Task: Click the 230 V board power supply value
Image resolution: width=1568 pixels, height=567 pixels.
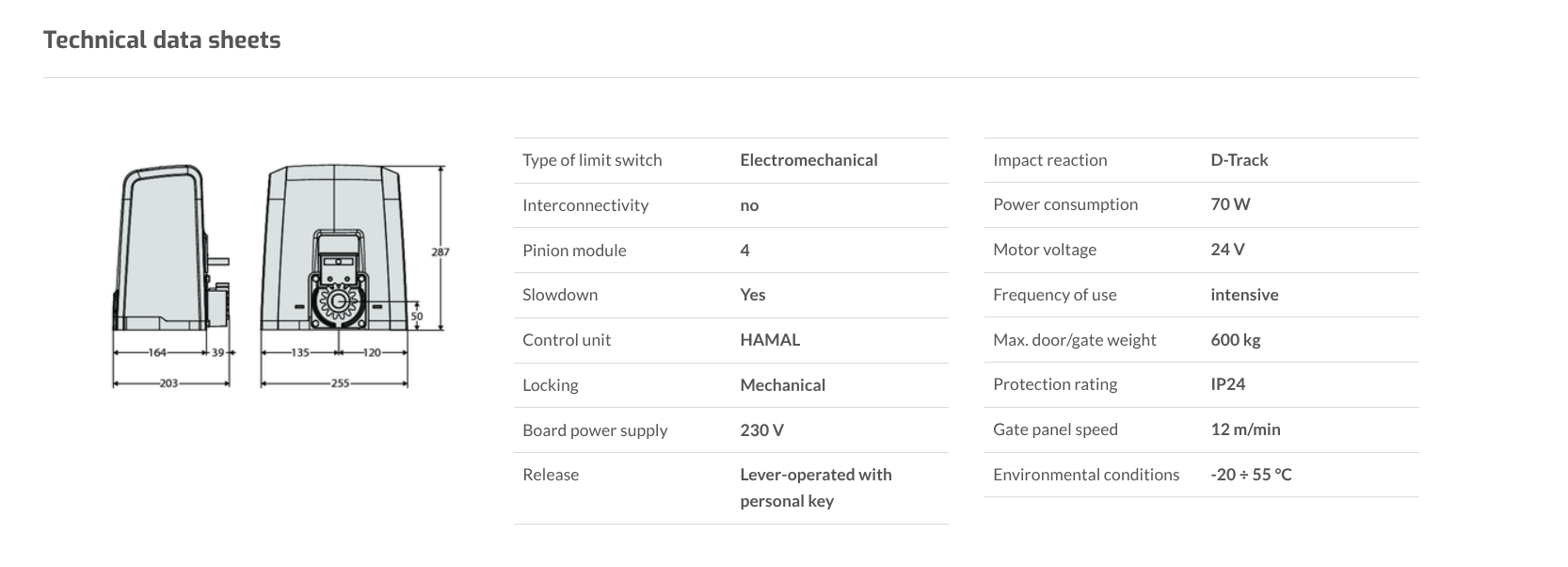Action: [x=761, y=430]
